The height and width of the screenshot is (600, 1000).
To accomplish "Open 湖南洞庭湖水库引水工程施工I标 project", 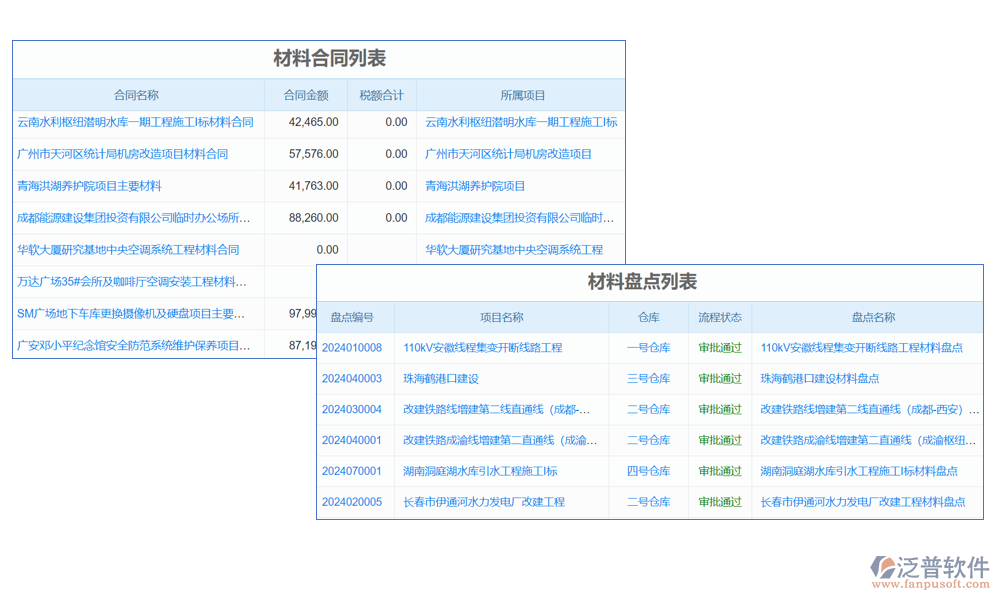I will pyautogui.click(x=480, y=471).
